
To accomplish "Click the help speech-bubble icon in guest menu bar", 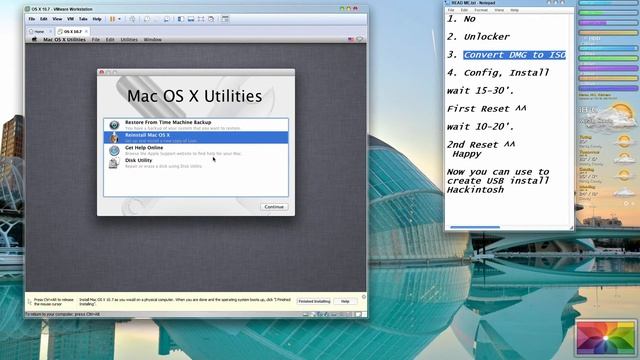I will coord(360,40).
